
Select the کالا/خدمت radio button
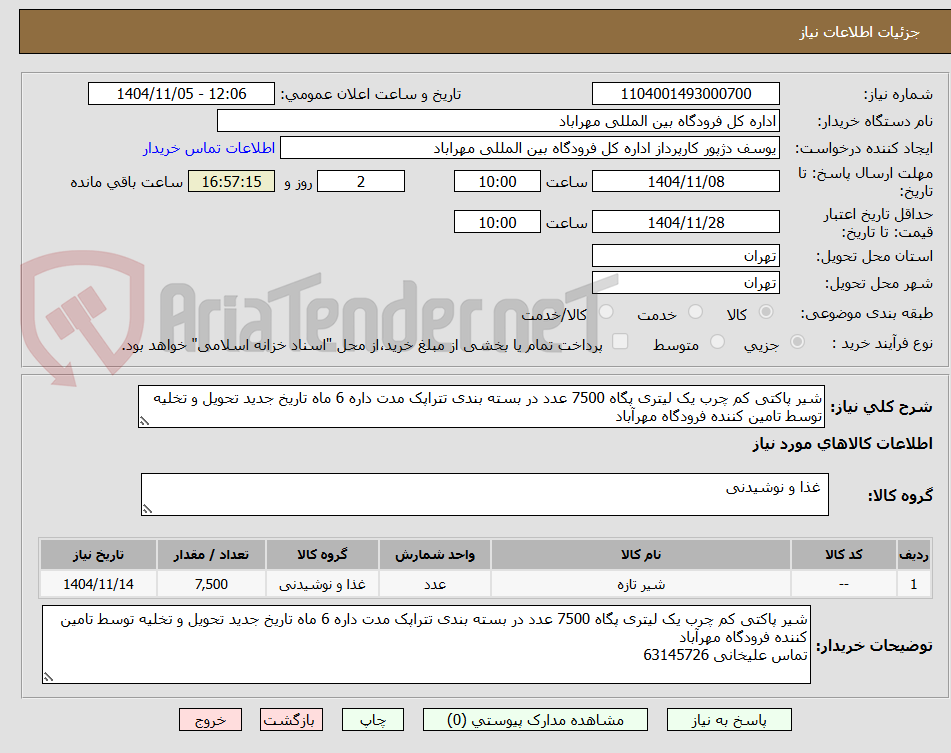(606, 312)
